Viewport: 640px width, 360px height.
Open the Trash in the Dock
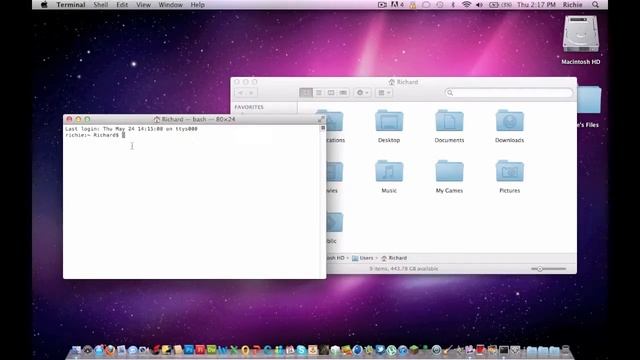[565, 350]
